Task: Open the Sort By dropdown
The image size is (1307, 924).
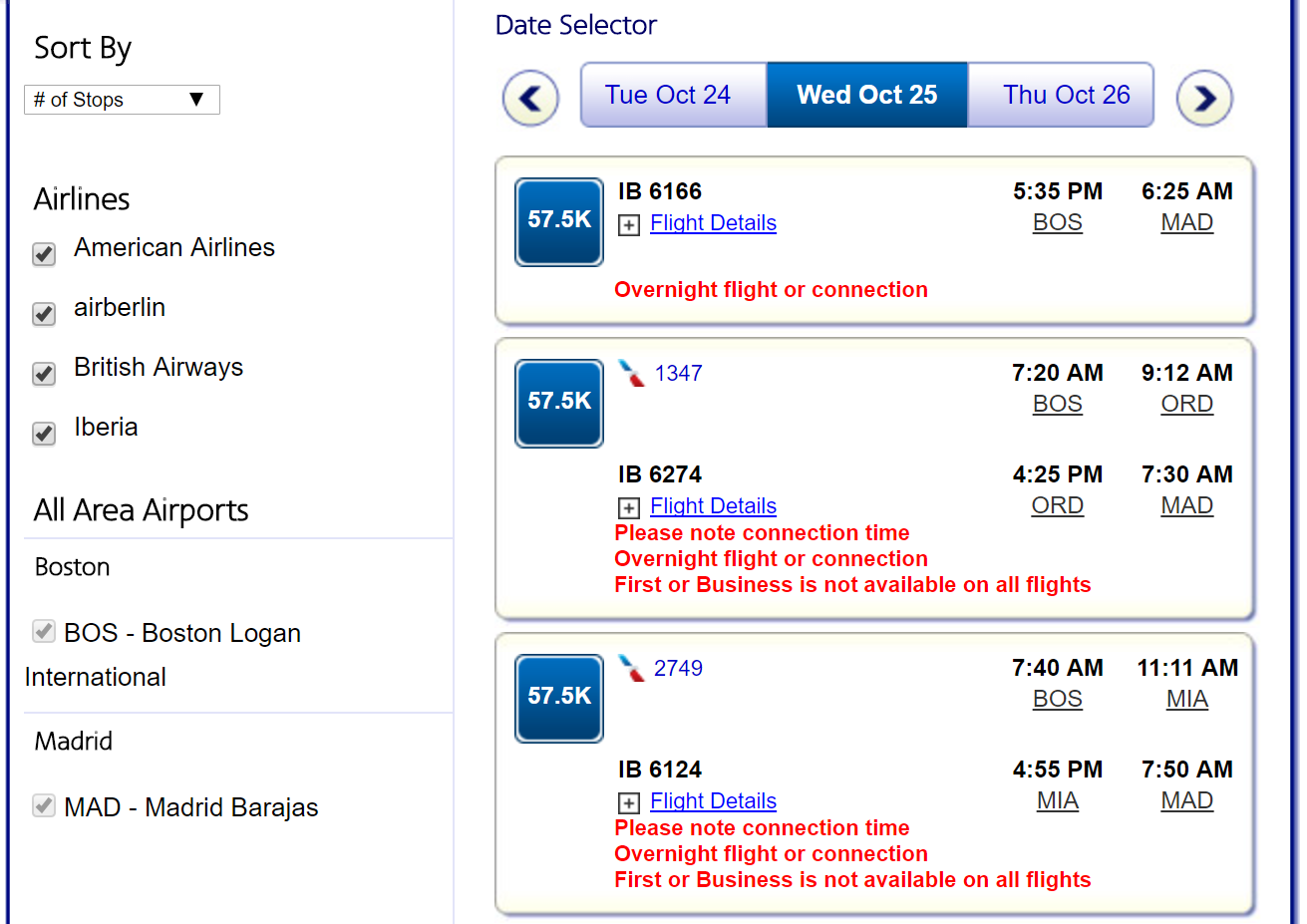Action: [122, 100]
